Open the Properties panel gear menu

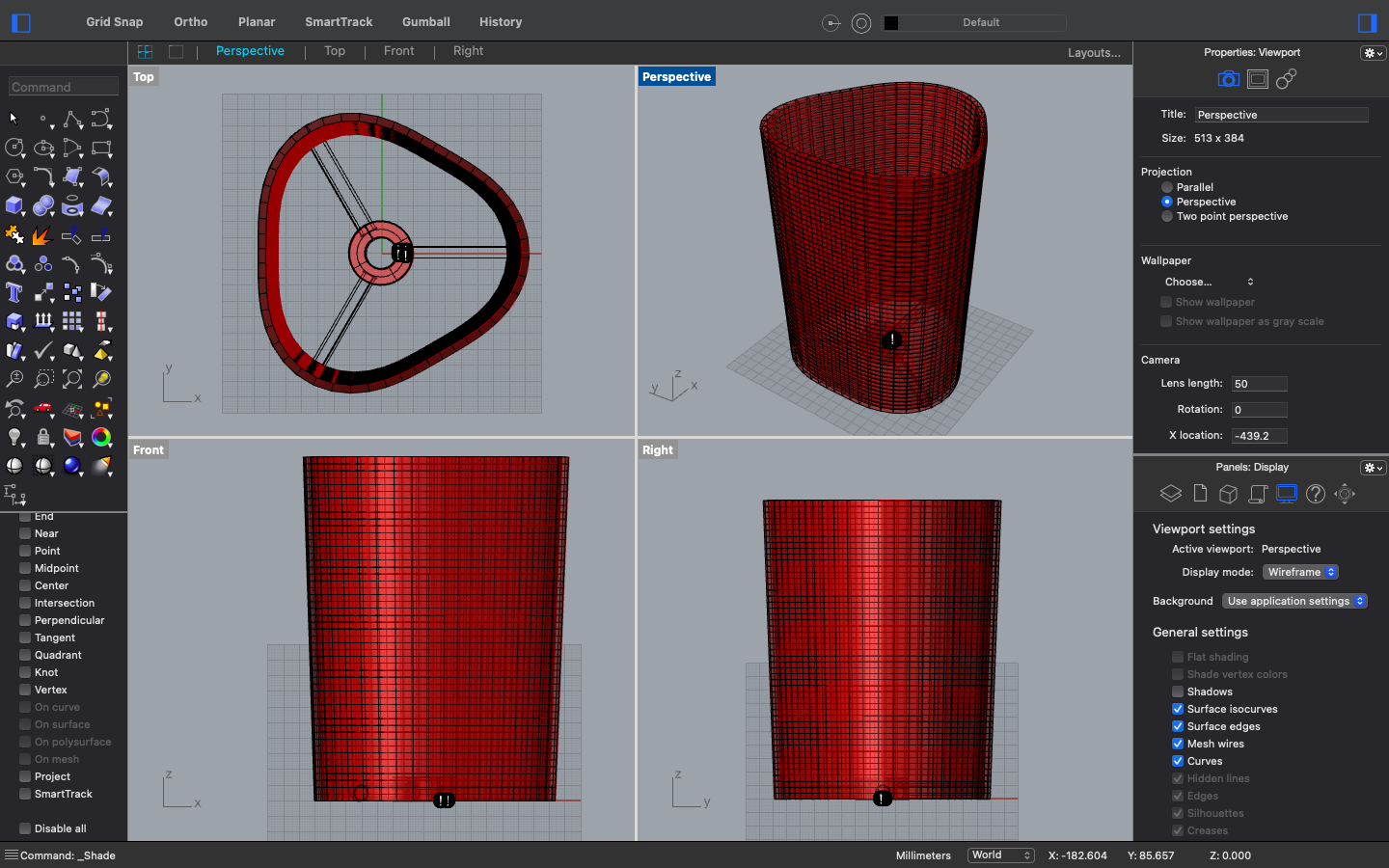1373,53
